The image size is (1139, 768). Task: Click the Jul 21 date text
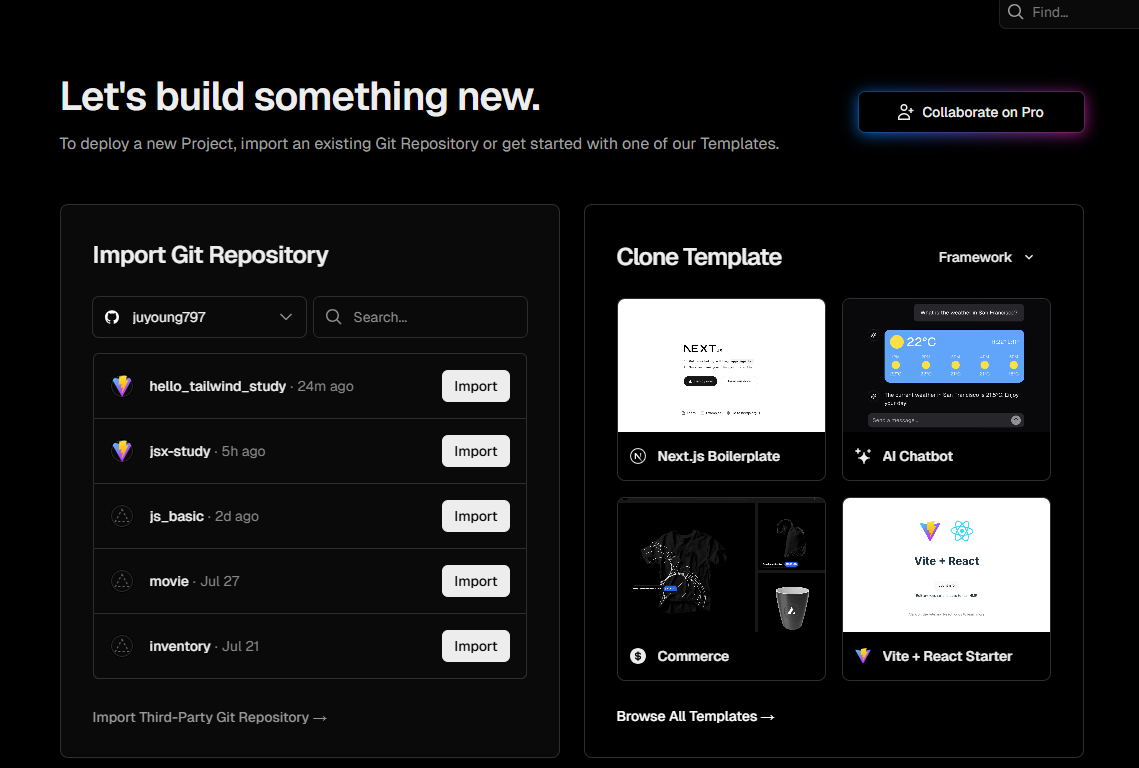240,646
